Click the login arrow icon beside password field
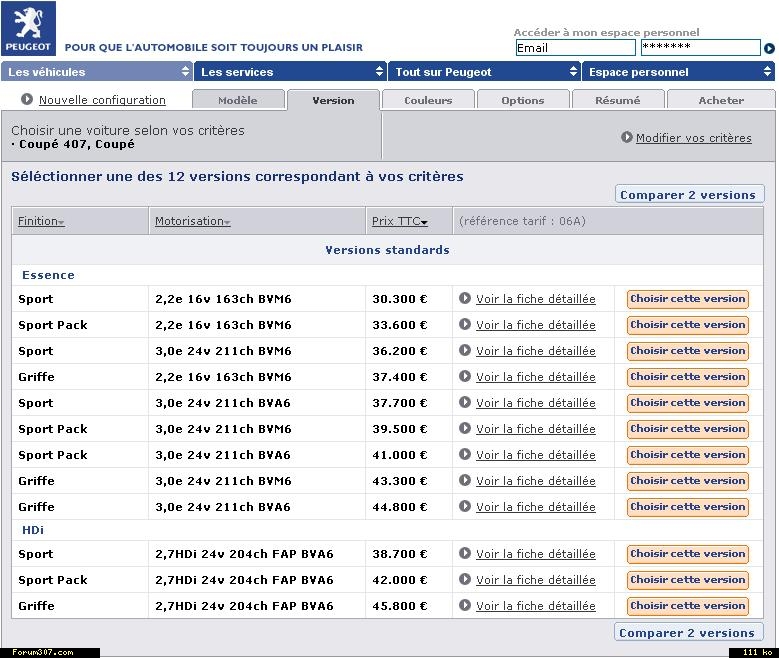779x658 pixels. (769, 48)
